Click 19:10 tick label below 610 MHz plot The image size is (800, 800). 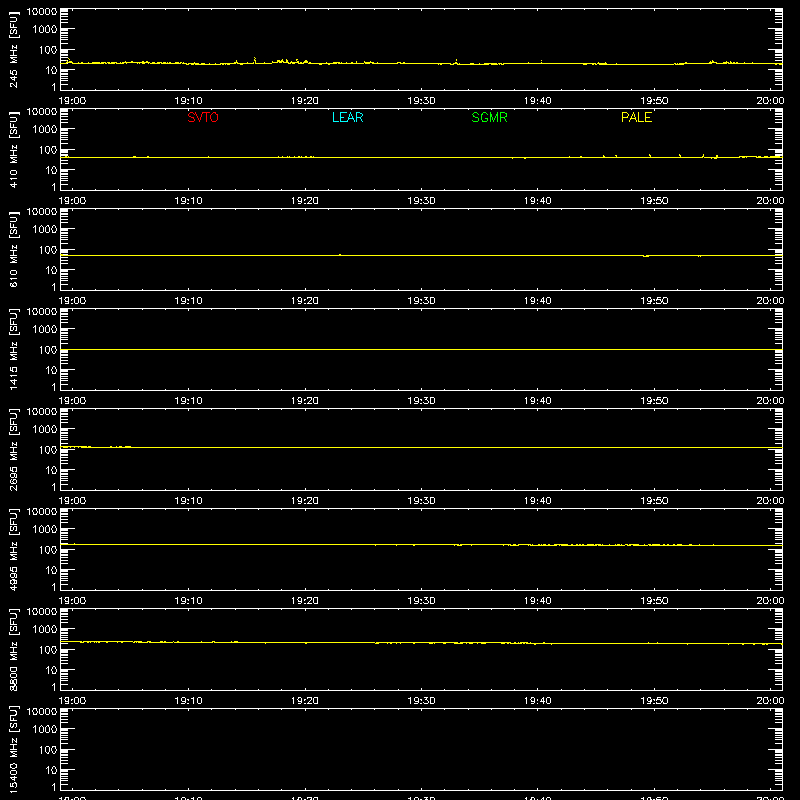coord(188,301)
